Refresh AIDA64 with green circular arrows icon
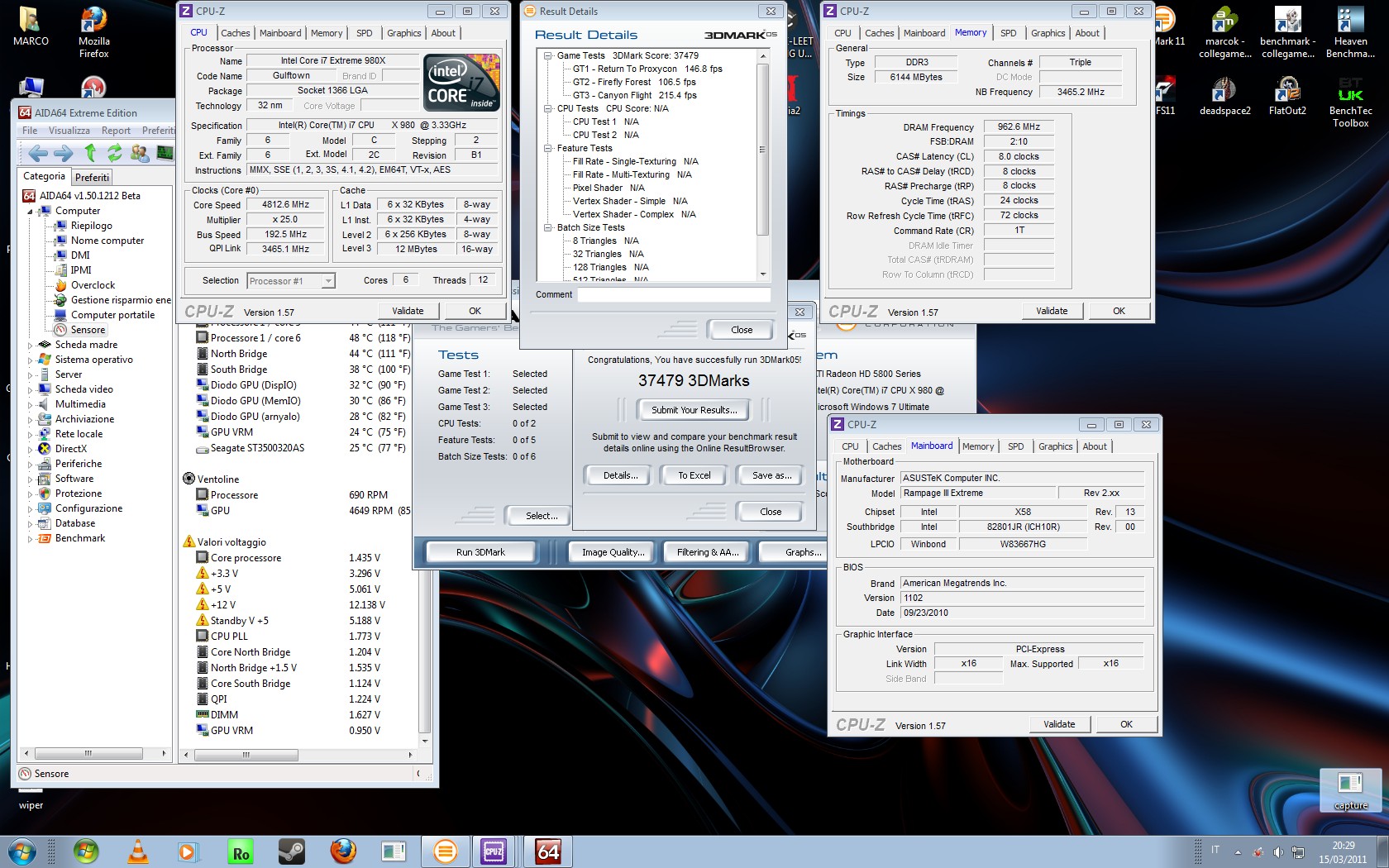The width and height of the screenshot is (1389, 868). 114,153
